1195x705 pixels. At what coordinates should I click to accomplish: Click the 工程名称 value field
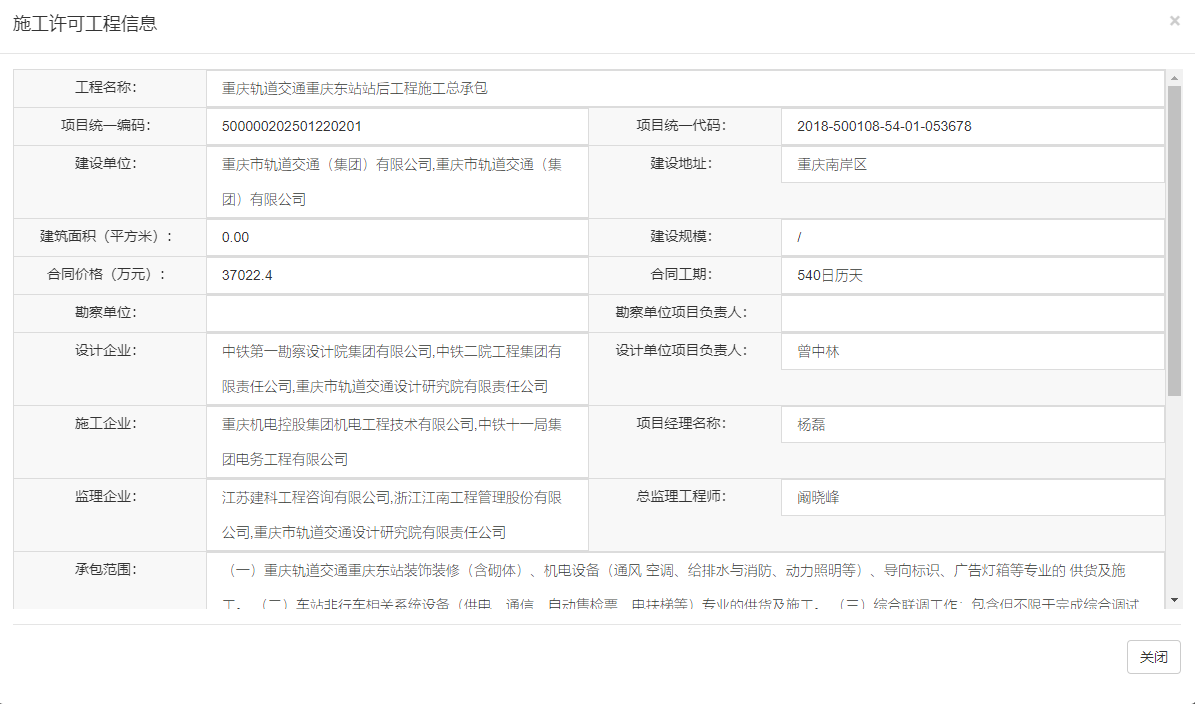coord(685,89)
